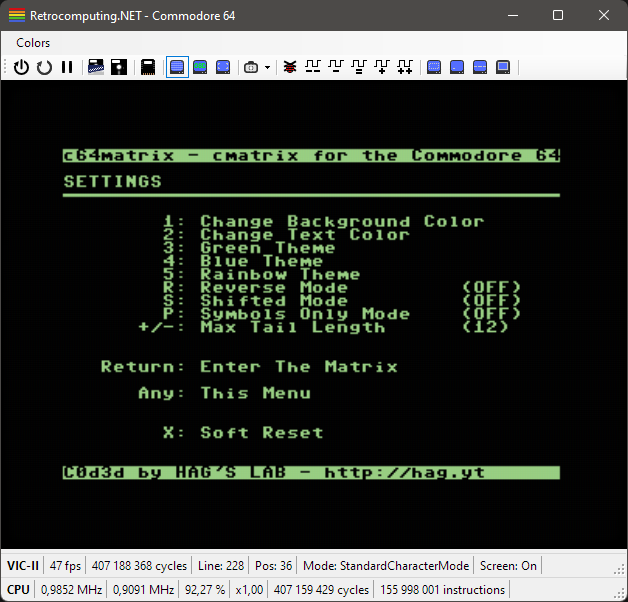The height and width of the screenshot is (602, 628).
Task: Click blue screen icon with dashed middle line
Action: coord(480,67)
